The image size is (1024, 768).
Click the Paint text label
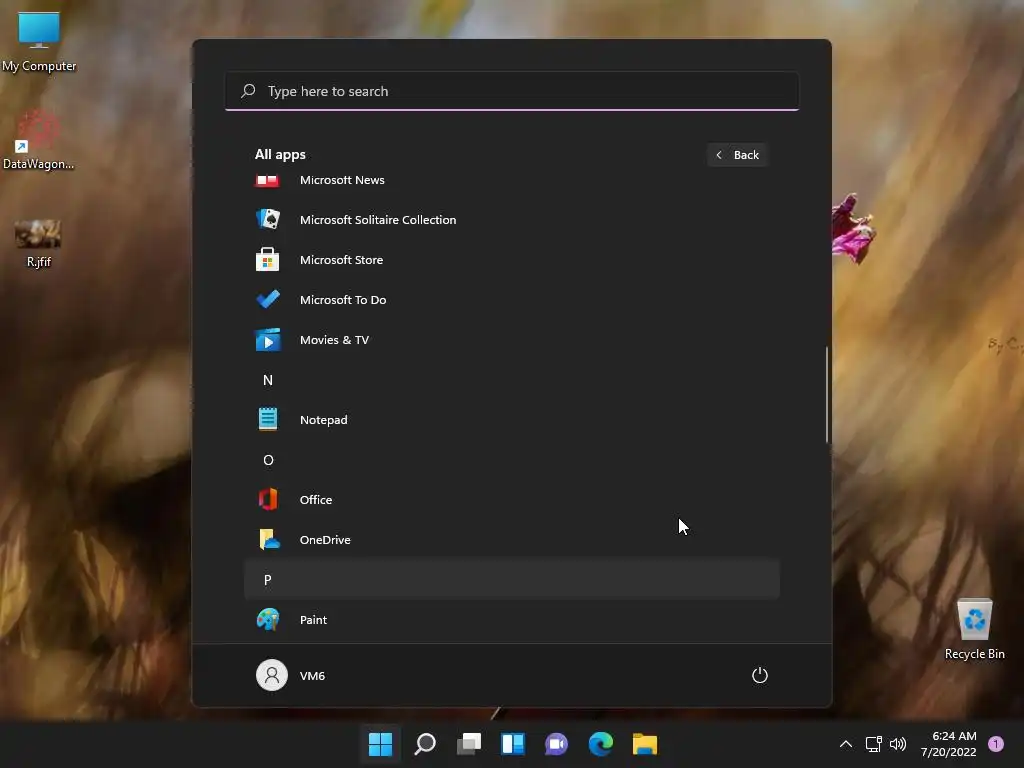point(313,620)
